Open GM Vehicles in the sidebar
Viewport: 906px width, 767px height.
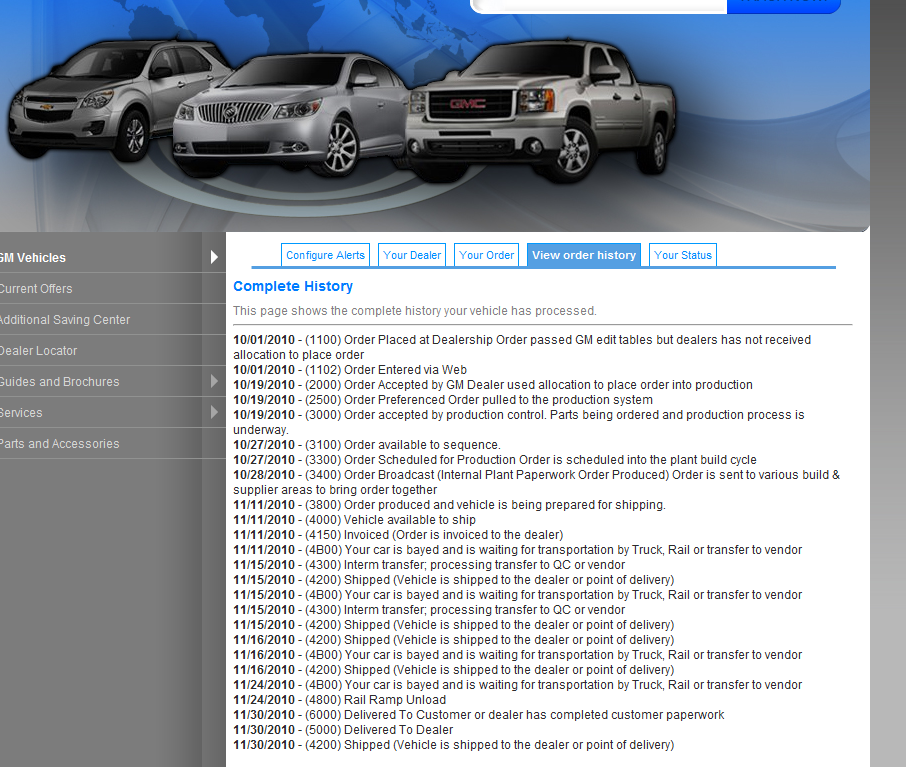pos(33,258)
